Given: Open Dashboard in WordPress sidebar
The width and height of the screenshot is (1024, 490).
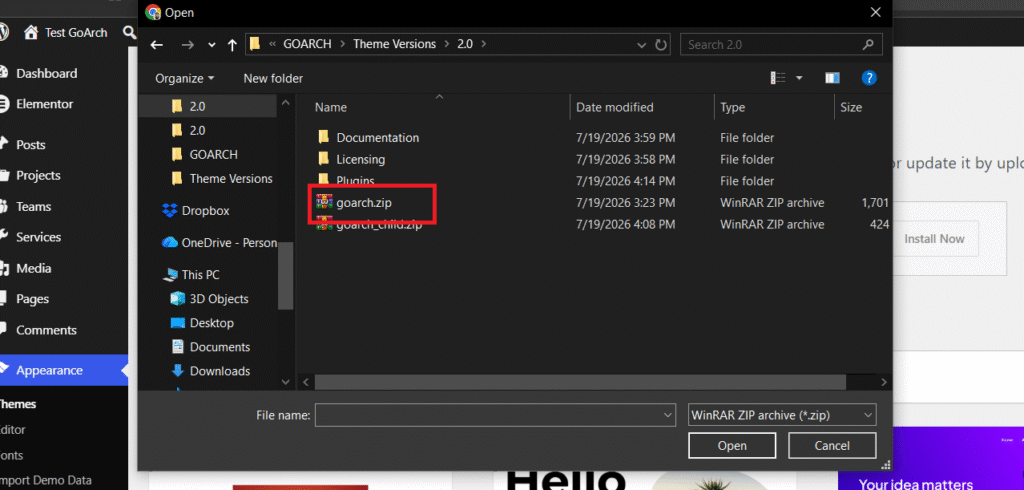Looking at the screenshot, I should pos(46,73).
